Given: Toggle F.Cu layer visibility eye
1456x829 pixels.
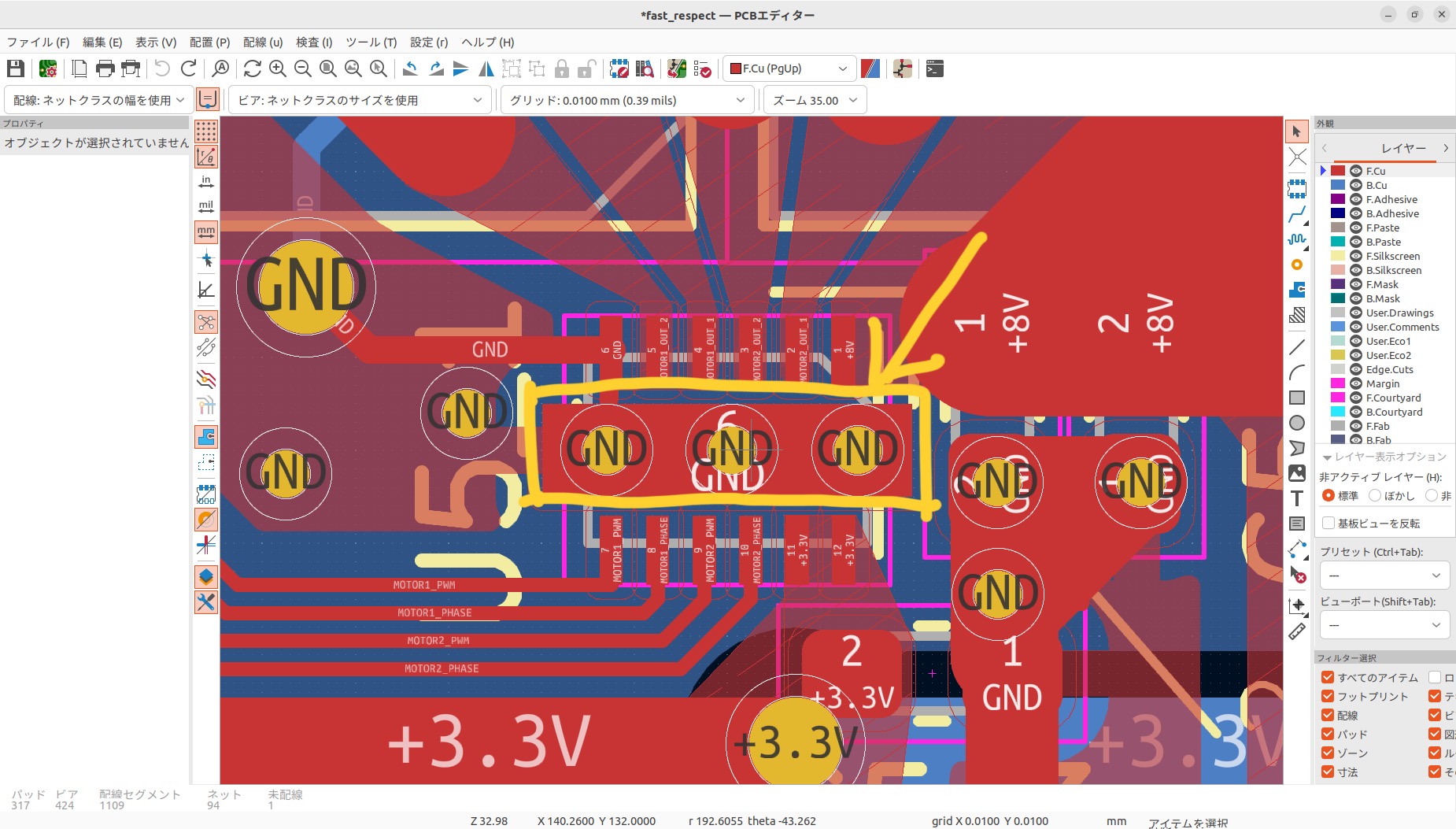Looking at the screenshot, I should click(x=1356, y=171).
